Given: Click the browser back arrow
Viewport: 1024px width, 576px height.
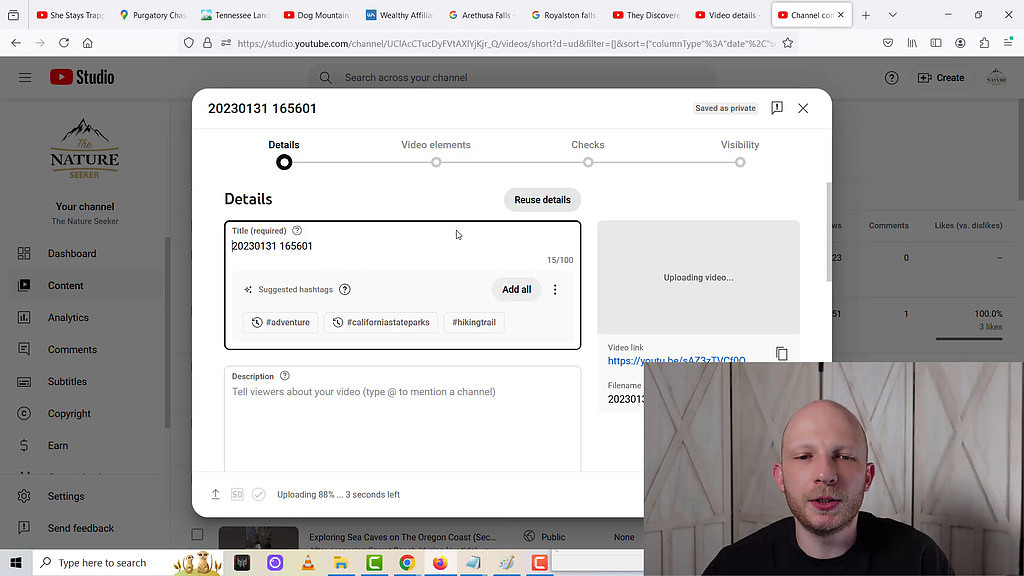Looking at the screenshot, I should [16, 43].
